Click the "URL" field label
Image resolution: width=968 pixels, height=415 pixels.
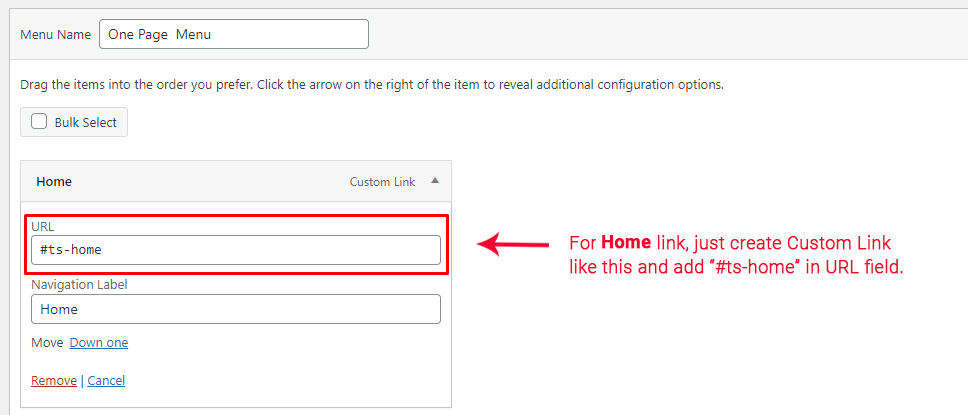point(42,227)
